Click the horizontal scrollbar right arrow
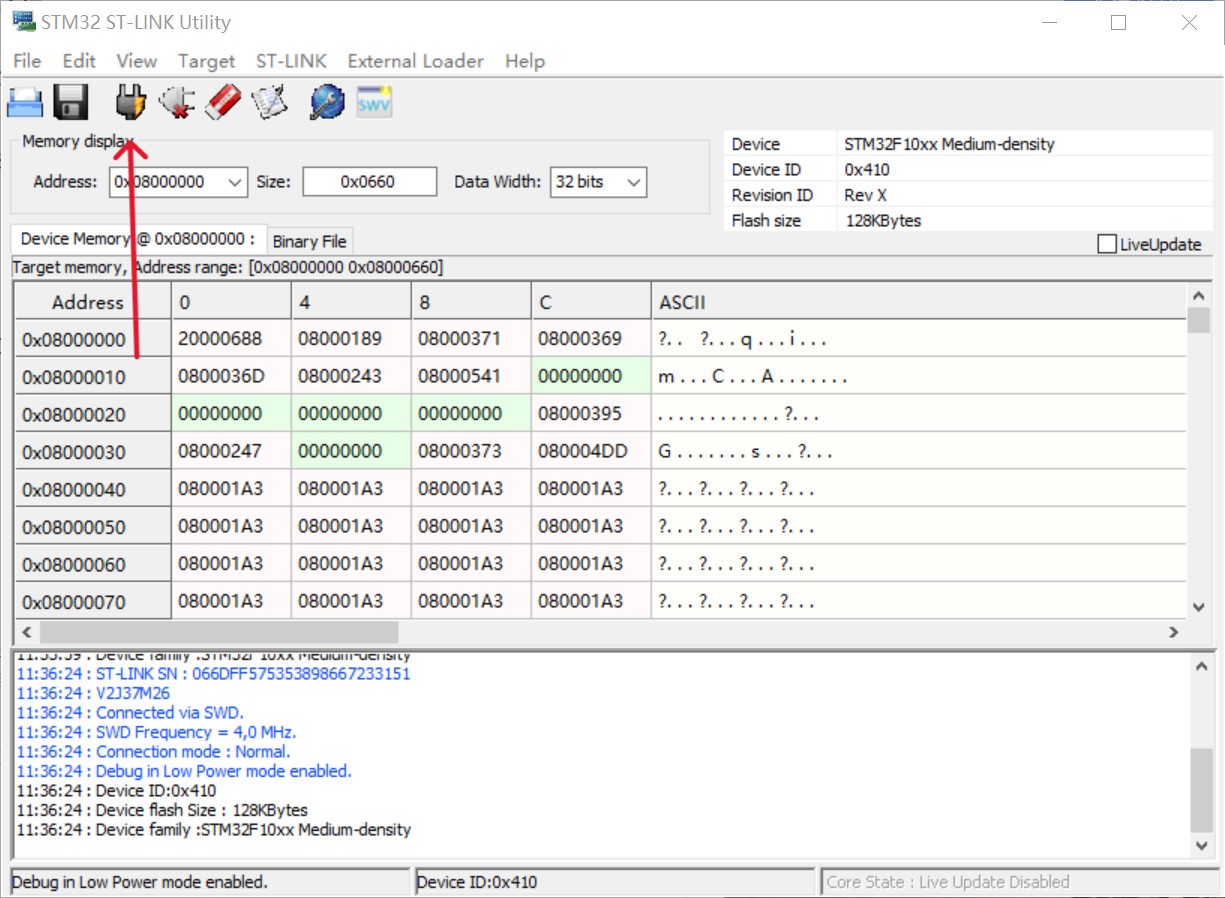Viewport: 1225px width, 898px height. click(1175, 632)
